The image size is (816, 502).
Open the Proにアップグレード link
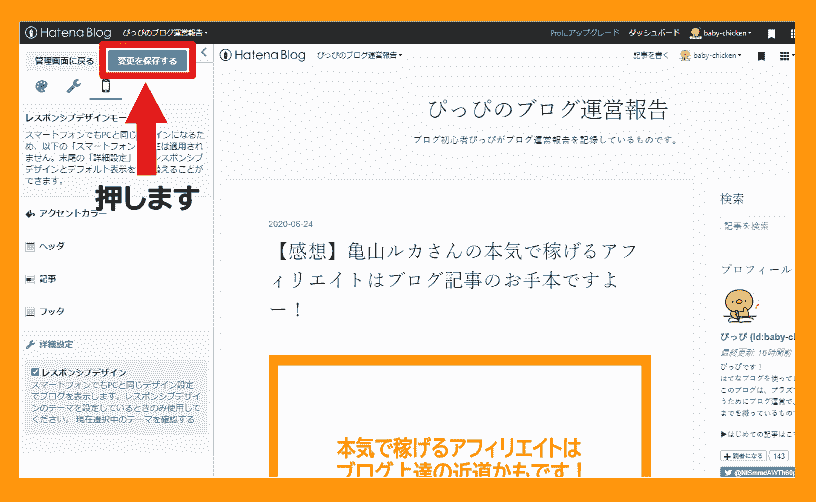pyautogui.click(x=584, y=33)
